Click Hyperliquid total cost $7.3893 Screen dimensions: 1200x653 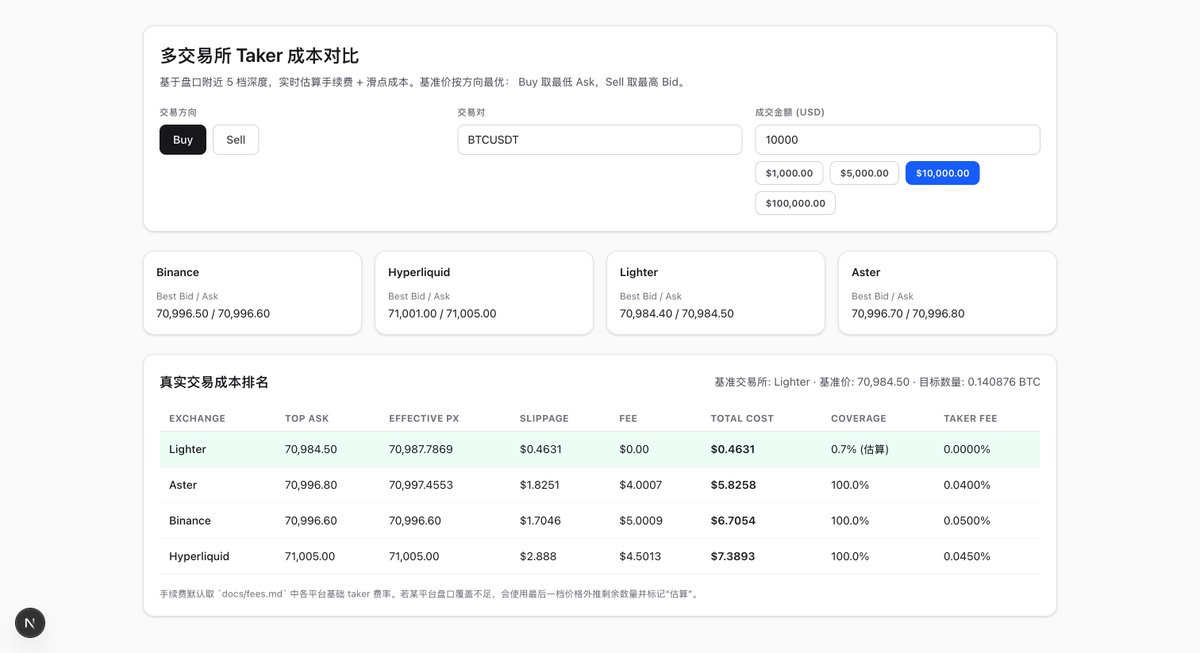click(x=733, y=556)
